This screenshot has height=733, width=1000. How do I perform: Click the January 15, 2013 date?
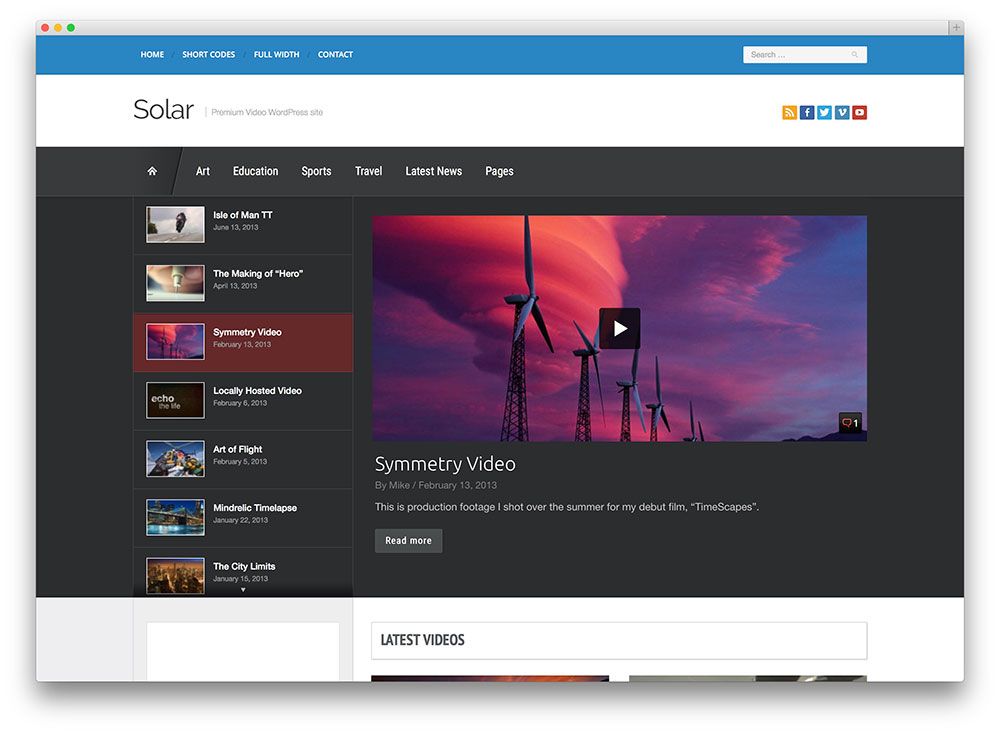[240, 579]
